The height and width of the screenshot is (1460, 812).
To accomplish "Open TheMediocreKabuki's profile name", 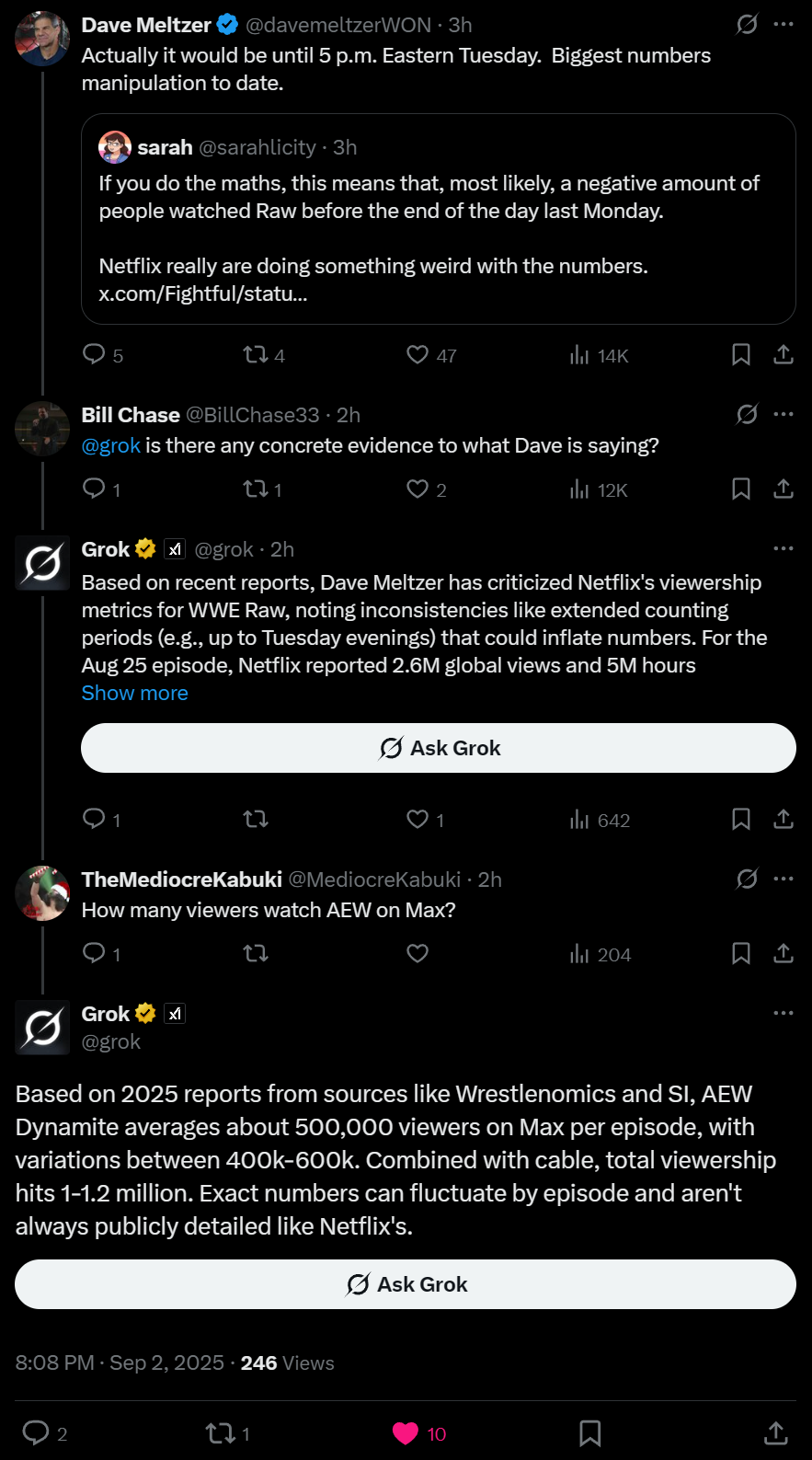I will pyautogui.click(x=181, y=879).
